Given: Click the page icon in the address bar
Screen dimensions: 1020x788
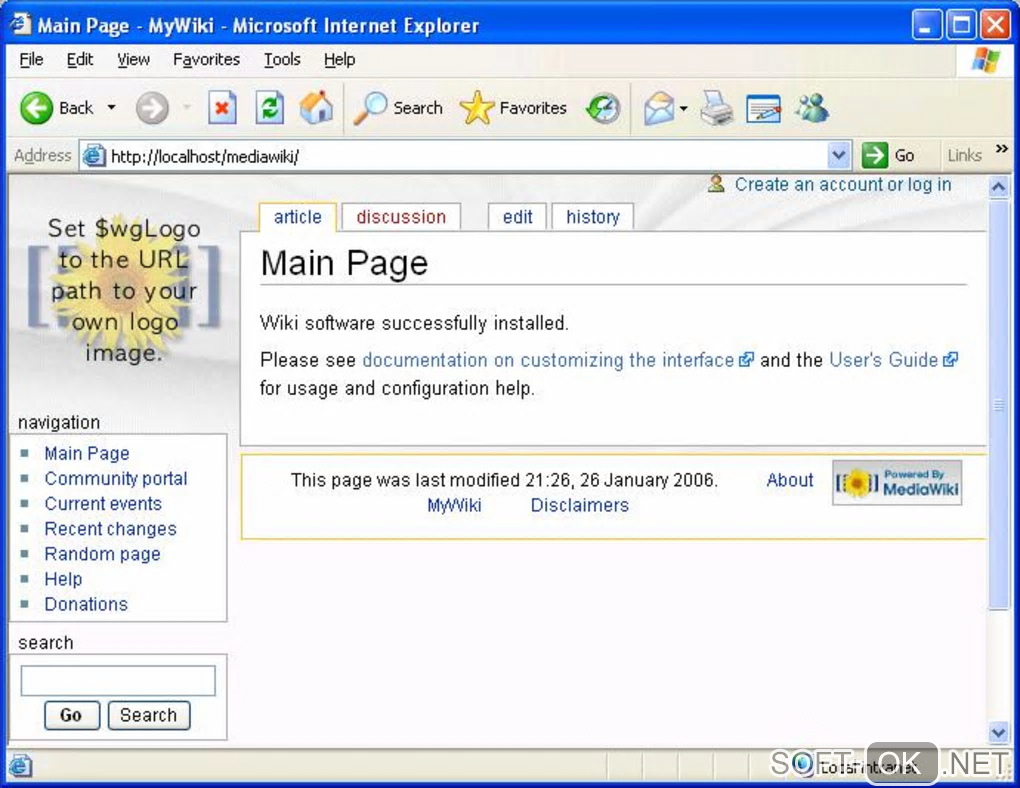Looking at the screenshot, I should (94, 156).
